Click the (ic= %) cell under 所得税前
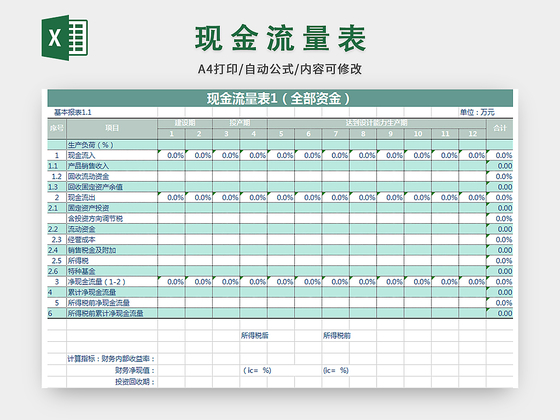Screen dimensions: 560x420 pos(336,370)
